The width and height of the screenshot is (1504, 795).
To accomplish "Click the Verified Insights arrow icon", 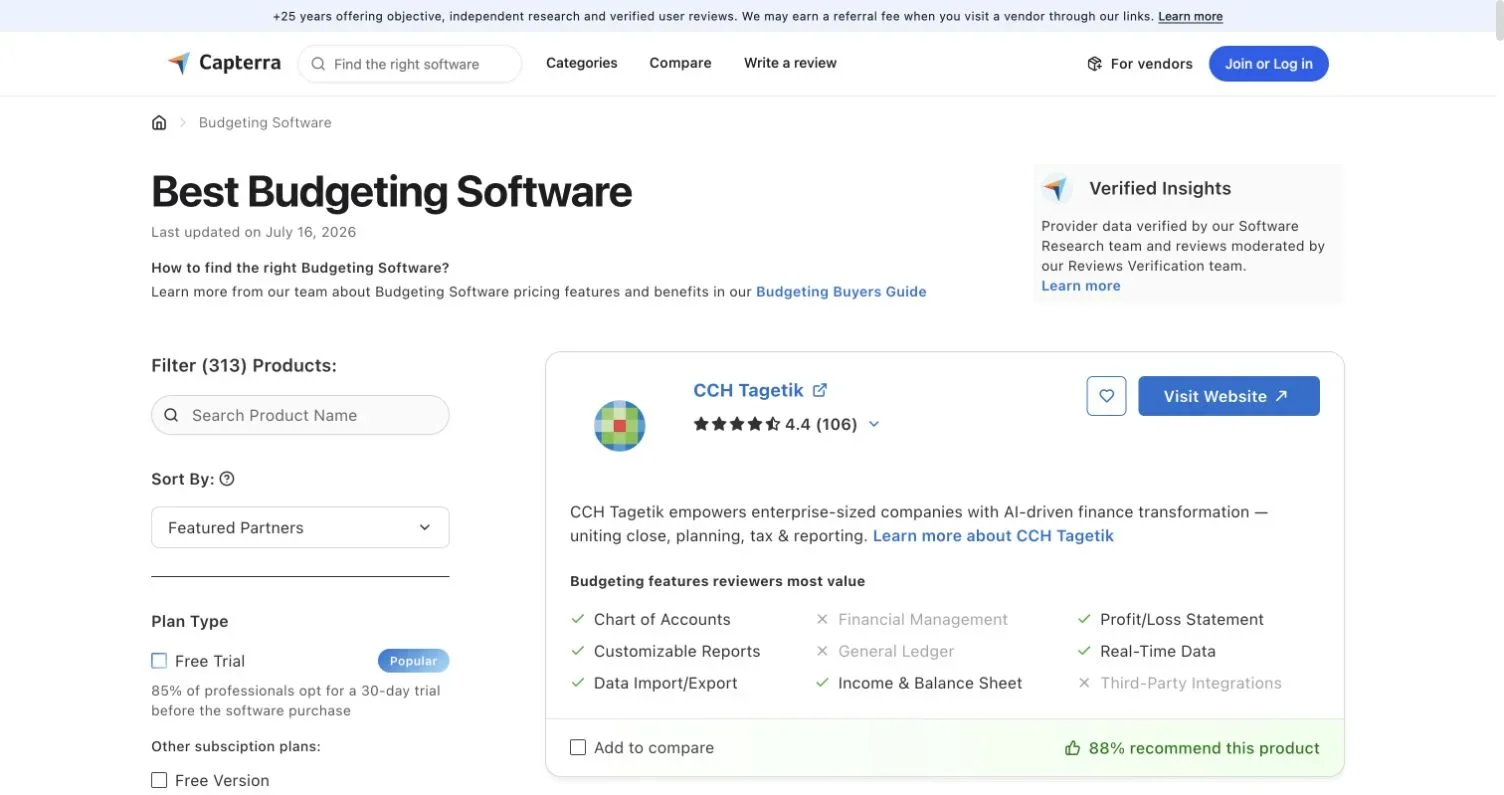I will click(x=1056, y=188).
